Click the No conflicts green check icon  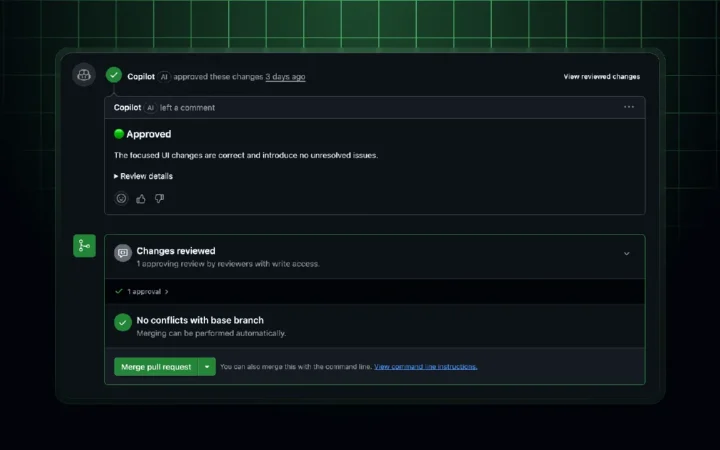[x=123, y=322]
